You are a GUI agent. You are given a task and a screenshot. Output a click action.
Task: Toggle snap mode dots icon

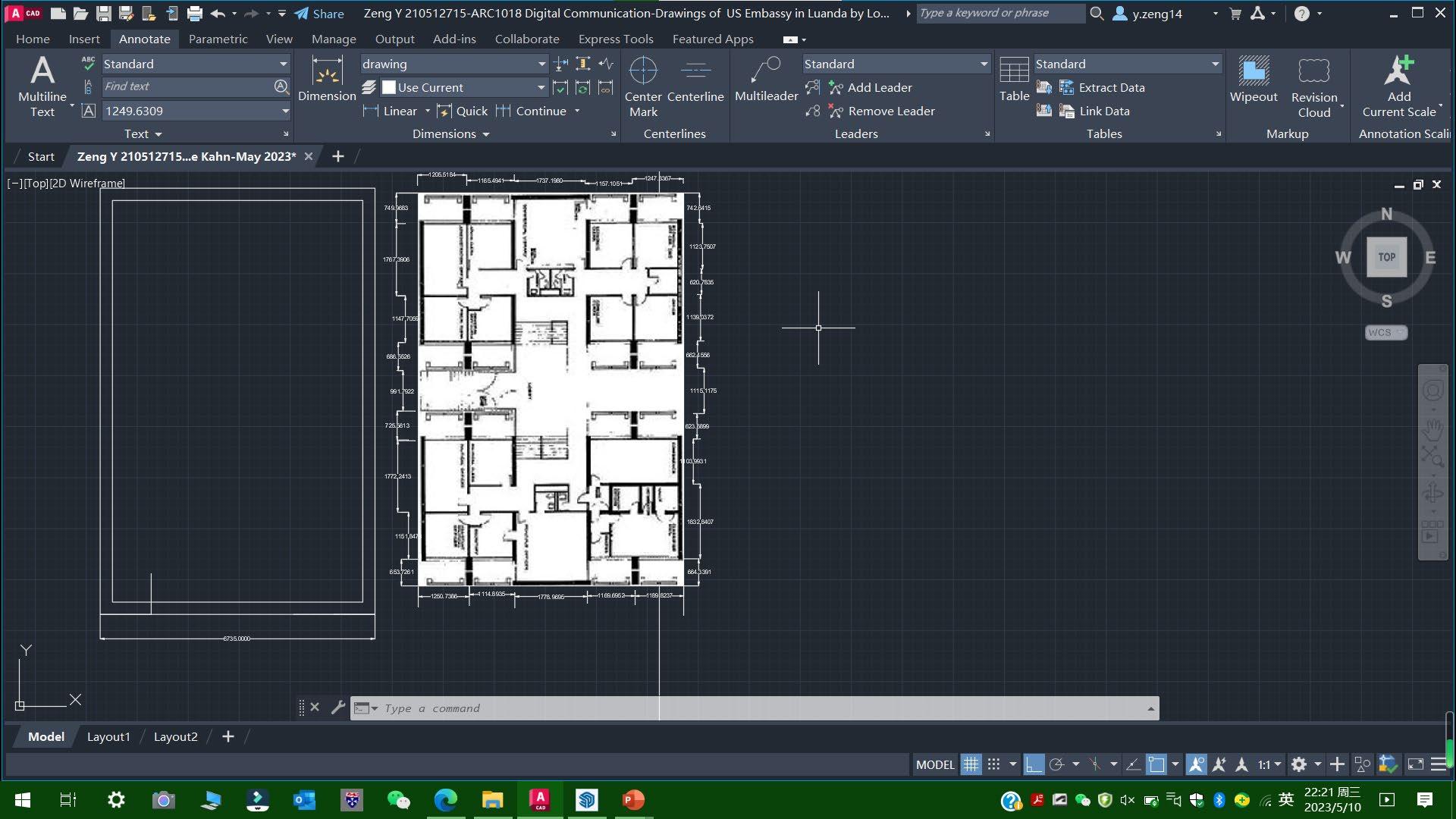pos(994,764)
